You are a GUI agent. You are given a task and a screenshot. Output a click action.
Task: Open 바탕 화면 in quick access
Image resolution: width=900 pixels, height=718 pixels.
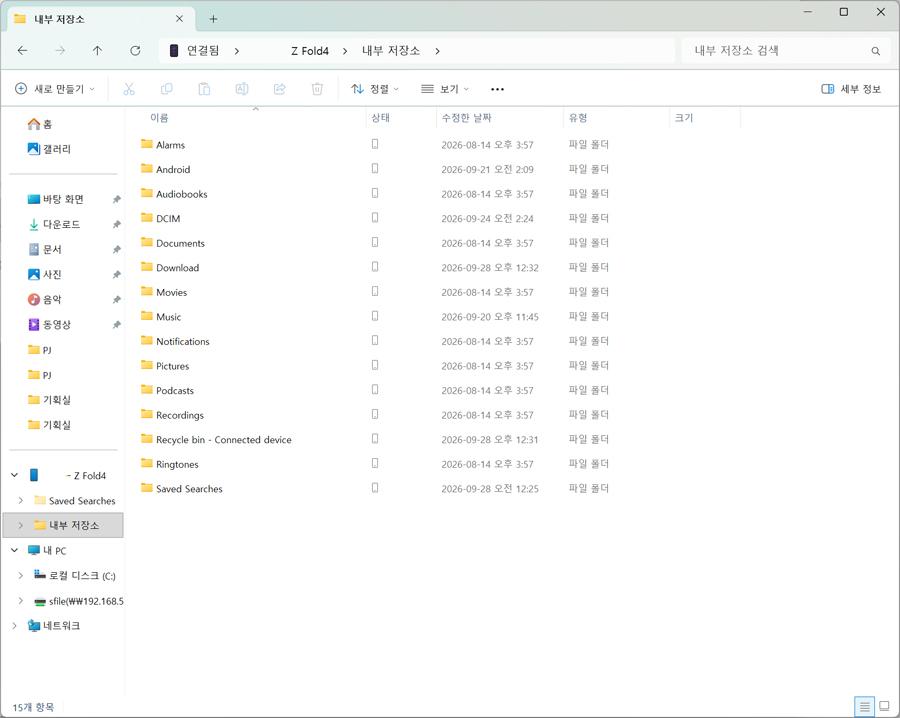(56, 199)
